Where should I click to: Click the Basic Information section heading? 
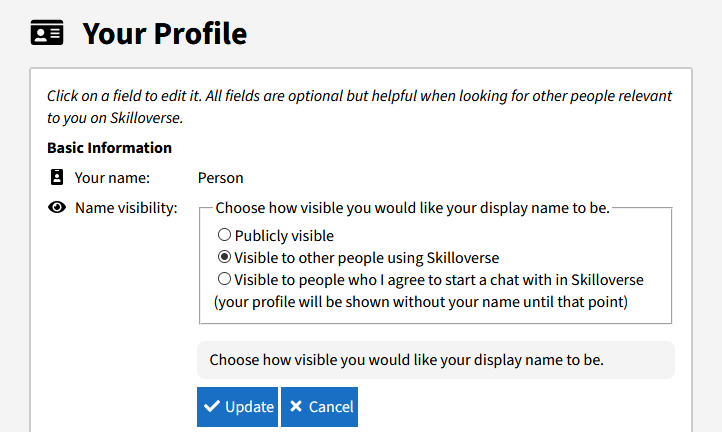(110, 148)
